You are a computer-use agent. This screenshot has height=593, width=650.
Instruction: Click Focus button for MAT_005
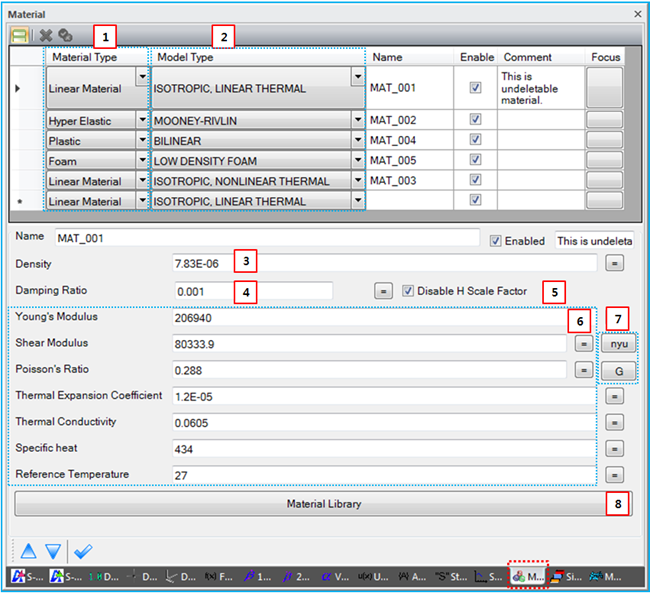point(605,160)
